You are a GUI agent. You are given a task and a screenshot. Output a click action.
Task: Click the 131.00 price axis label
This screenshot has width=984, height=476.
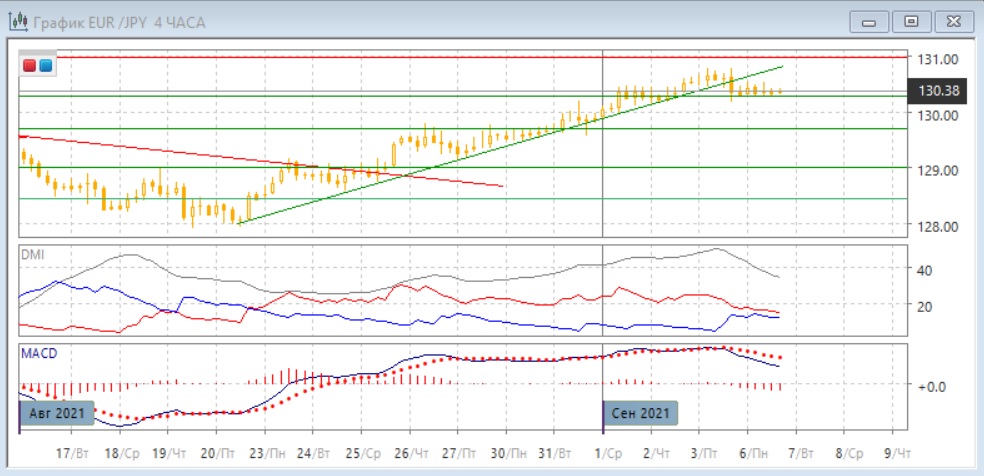point(938,59)
